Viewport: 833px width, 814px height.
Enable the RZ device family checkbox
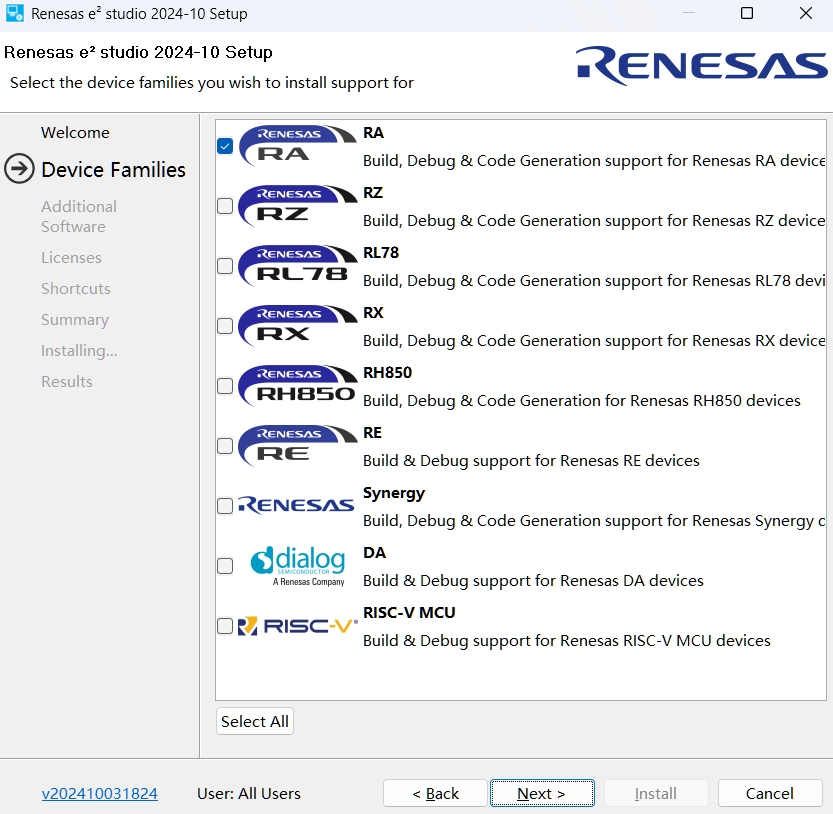pyautogui.click(x=225, y=206)
